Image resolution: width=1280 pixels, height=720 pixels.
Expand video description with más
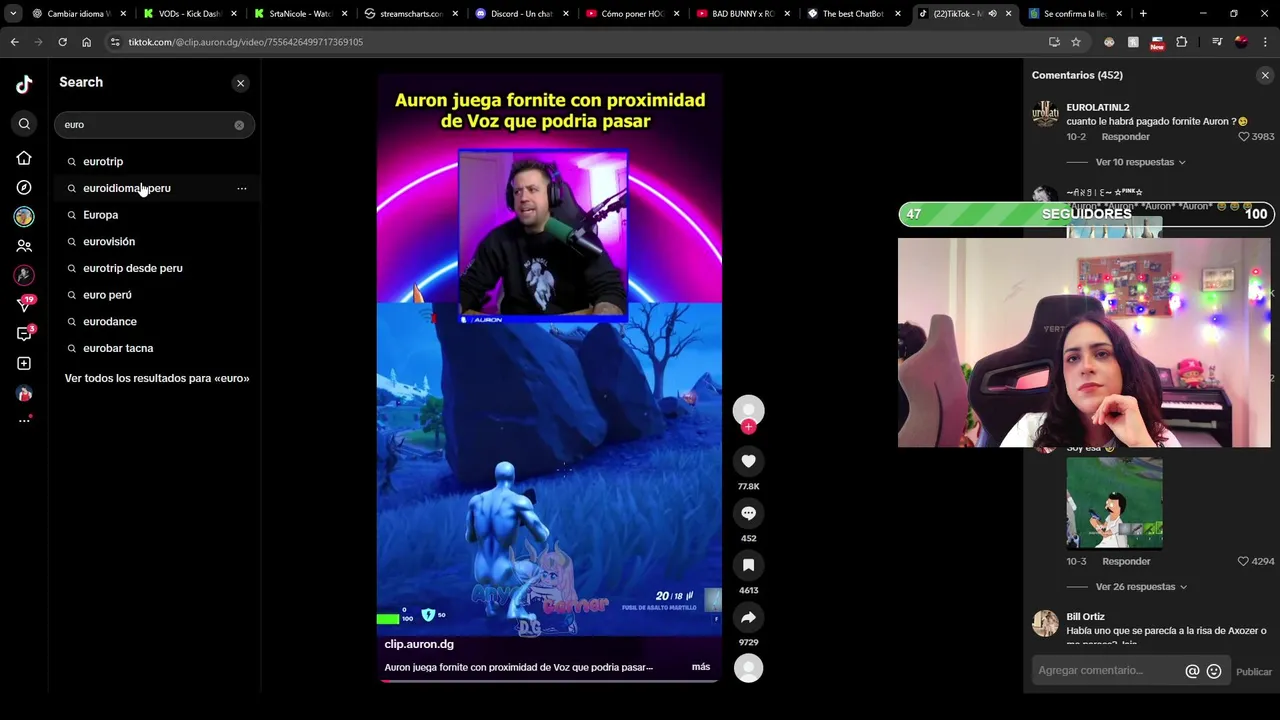pos(701,667)
